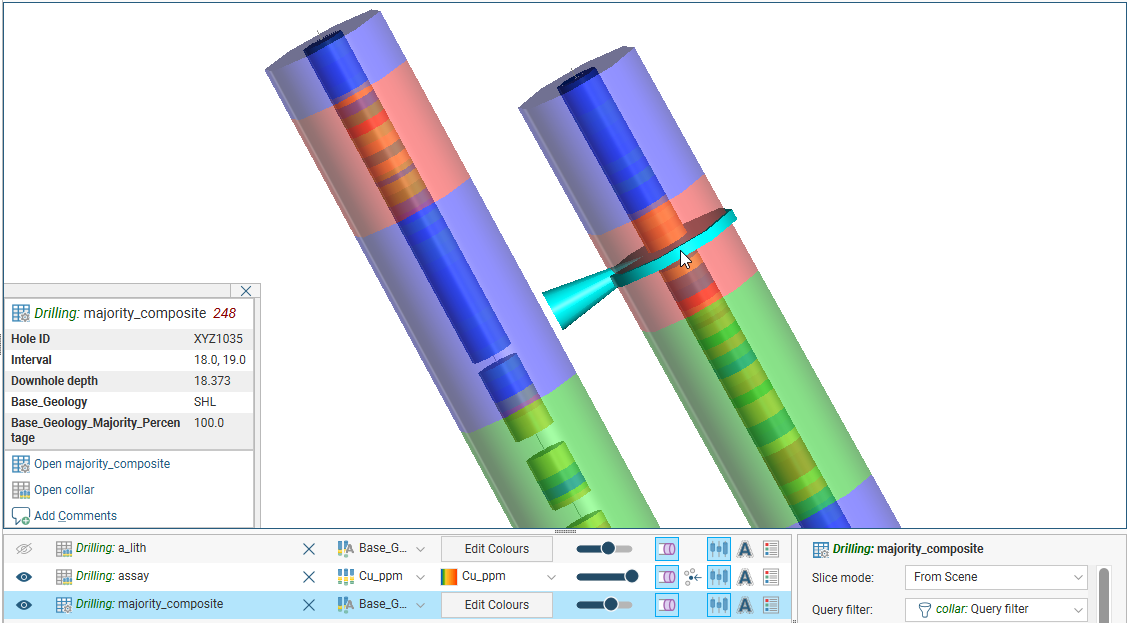Show legend for a_lith
The height and width of the screenshot is (623, 1127).
pos(771,549)
